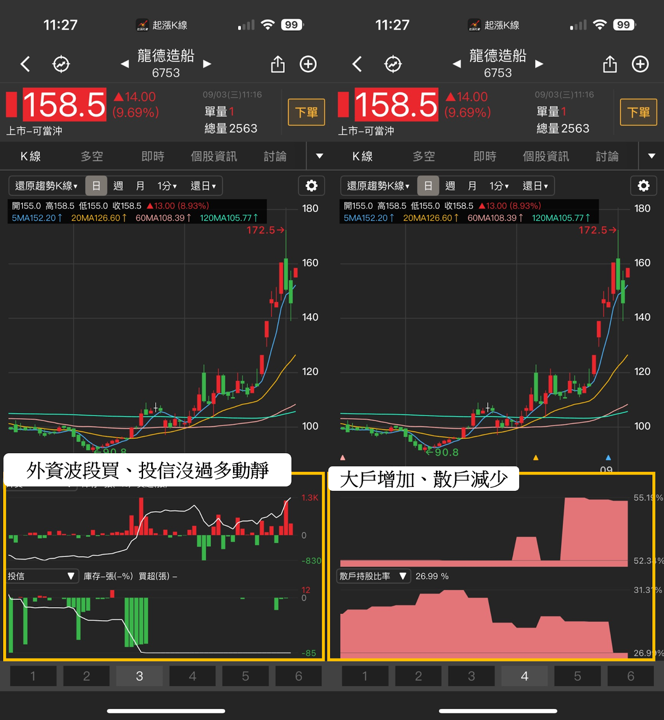Viewport: 664px width, 720px height.
Task: Select indicator page 2, right screen
Action: point(418,676)
